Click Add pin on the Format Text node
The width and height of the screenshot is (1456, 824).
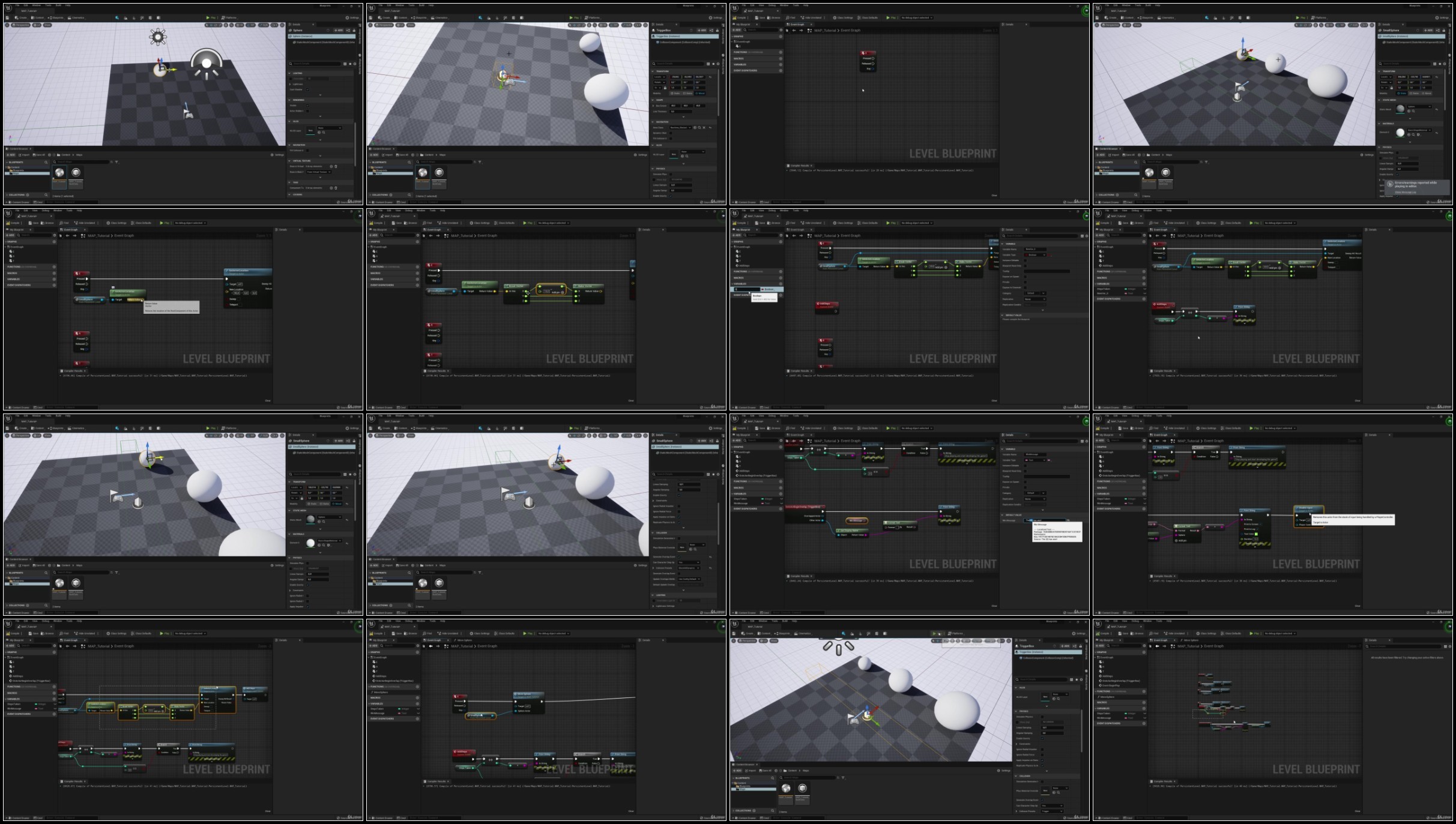click(1180, 541)
